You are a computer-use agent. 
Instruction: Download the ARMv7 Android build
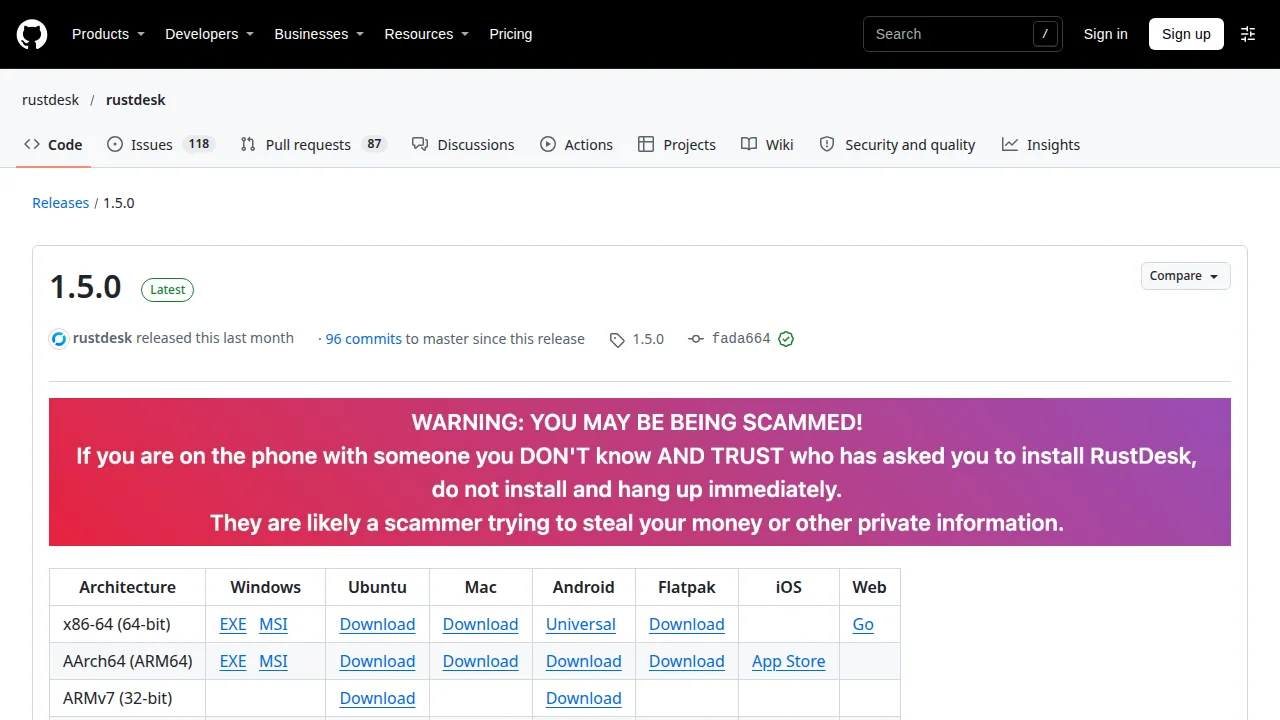pyautogui.click(x=584, y=698)
